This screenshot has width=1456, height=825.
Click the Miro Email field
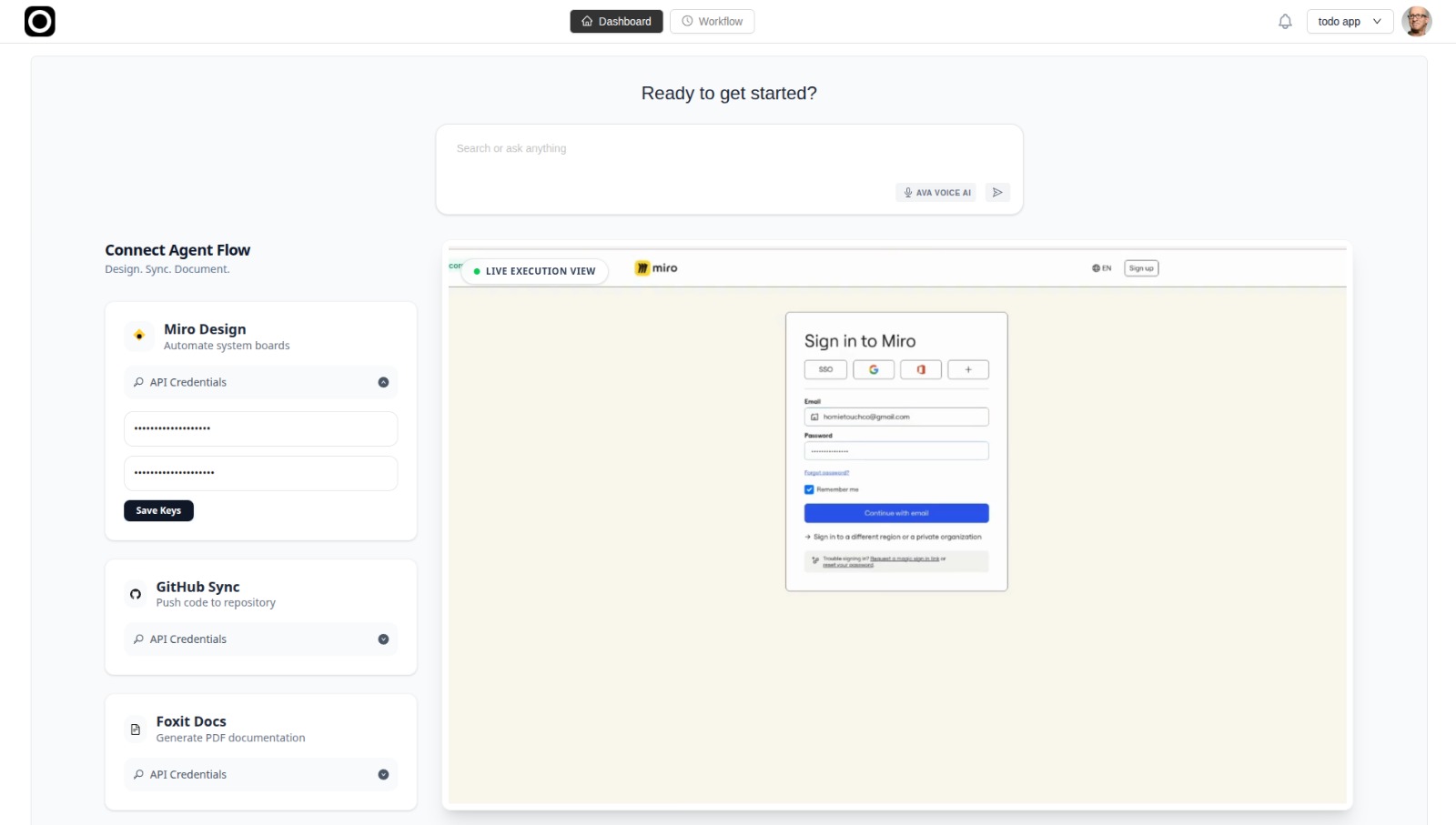pyautogui.click(x=896, y=417)
